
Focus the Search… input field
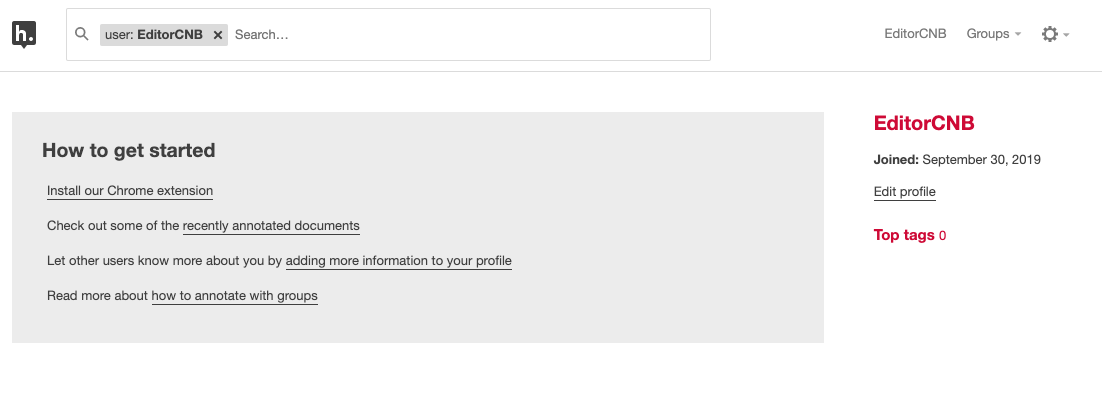(x=469, y=34)
